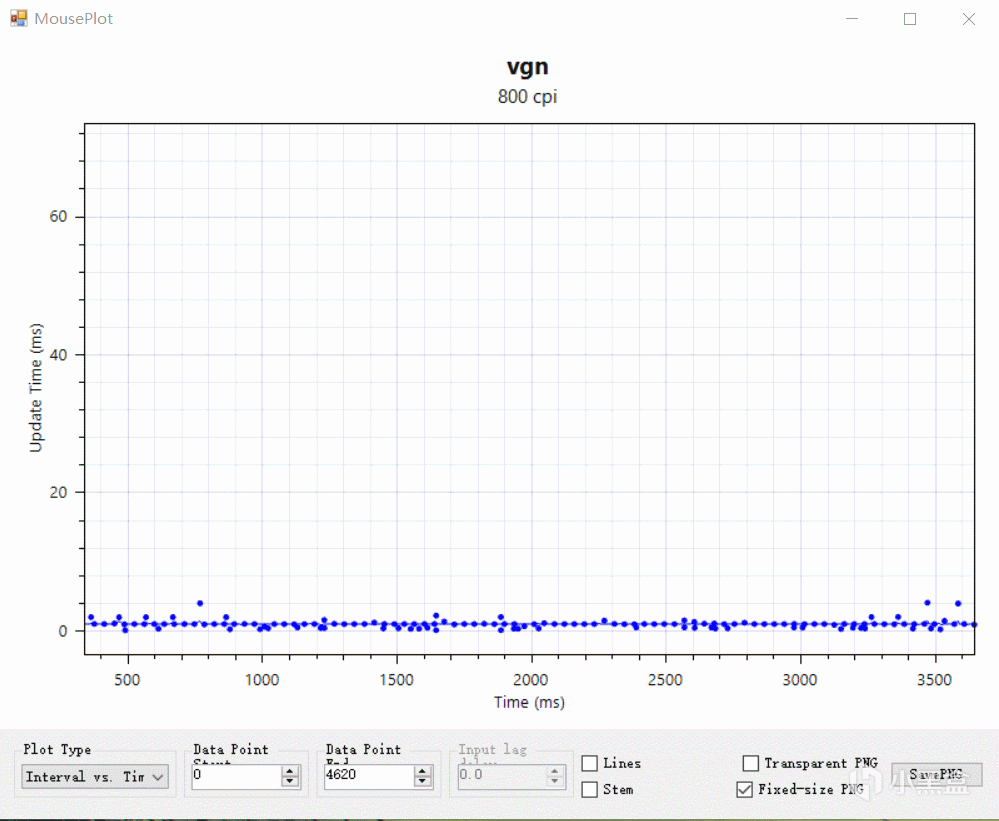Click the MousePlot title text

73,18
